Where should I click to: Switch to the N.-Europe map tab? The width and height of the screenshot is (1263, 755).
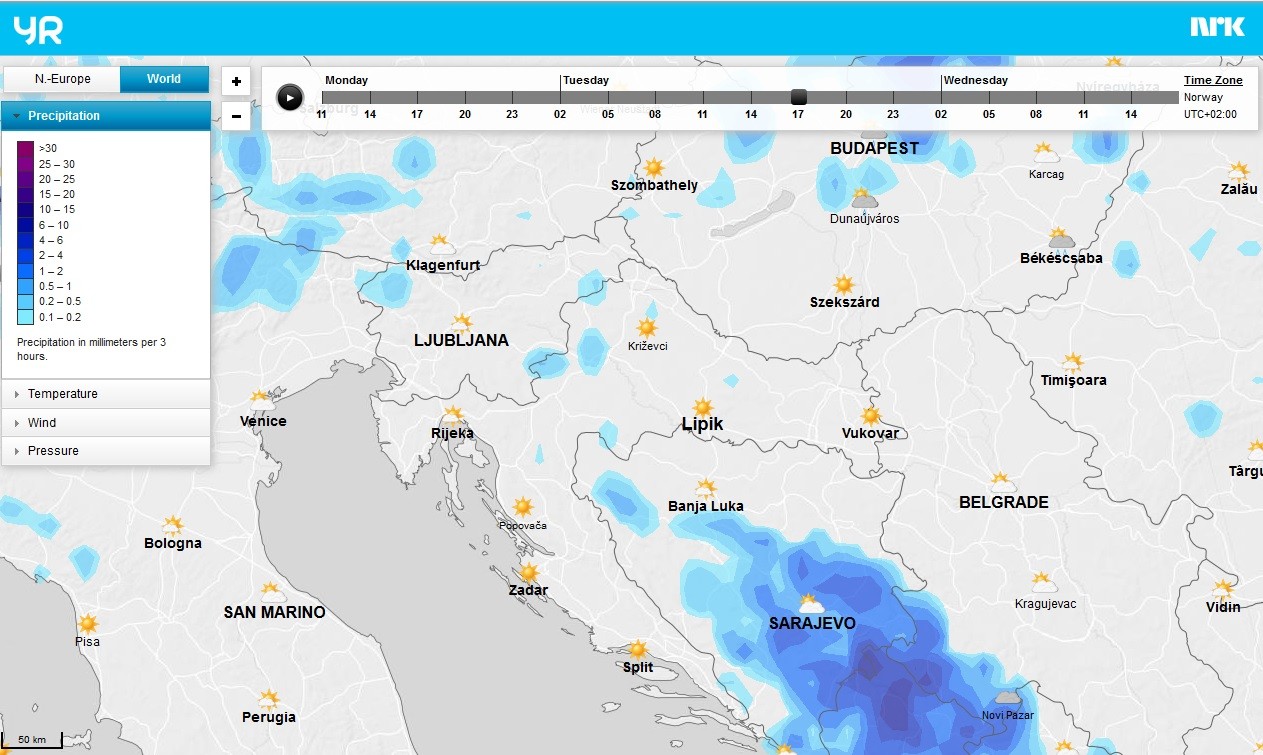click(x=62, y=79)
